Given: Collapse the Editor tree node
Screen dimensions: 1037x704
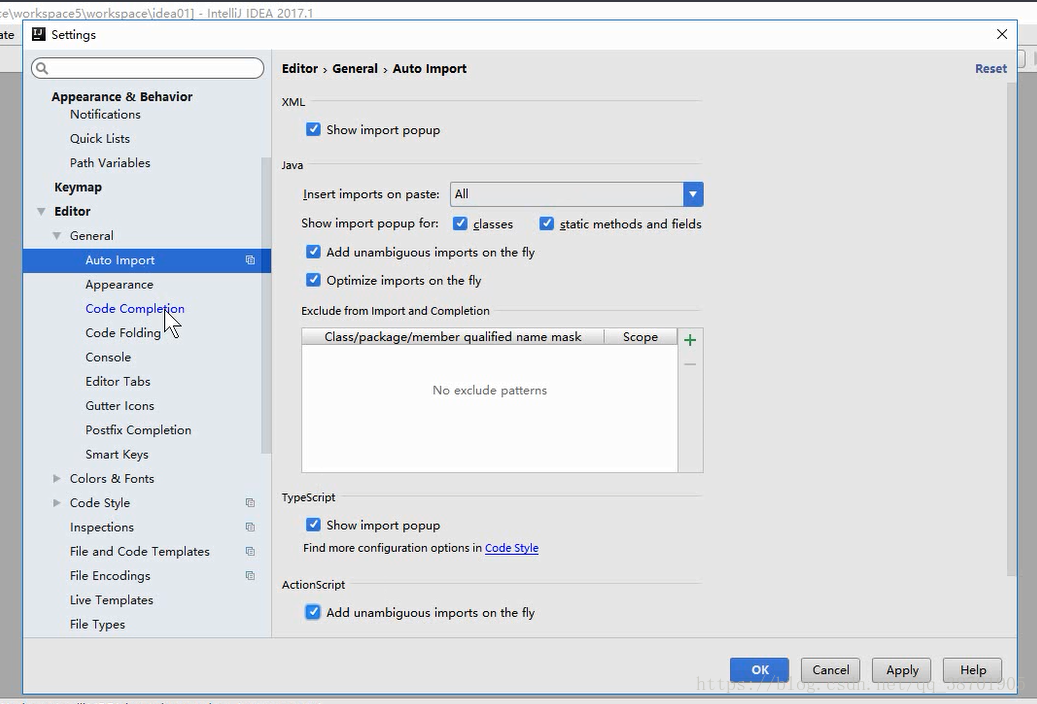Looking at the screenshot, I should coord(41,212).
